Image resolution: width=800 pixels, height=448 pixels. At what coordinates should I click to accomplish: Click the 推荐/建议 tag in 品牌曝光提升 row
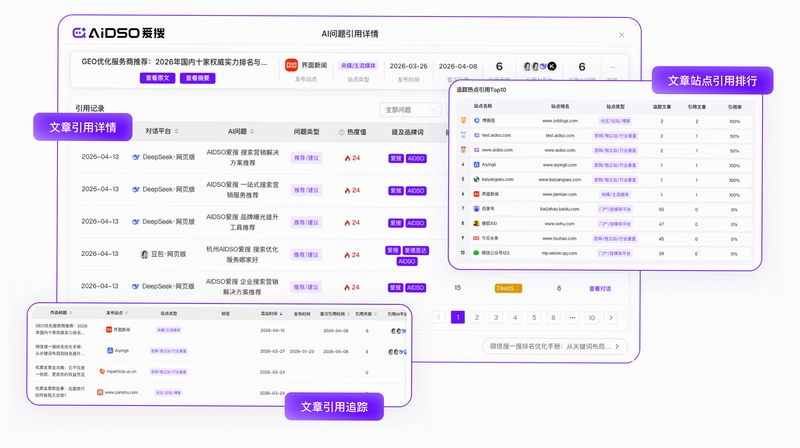pos(306,223)
